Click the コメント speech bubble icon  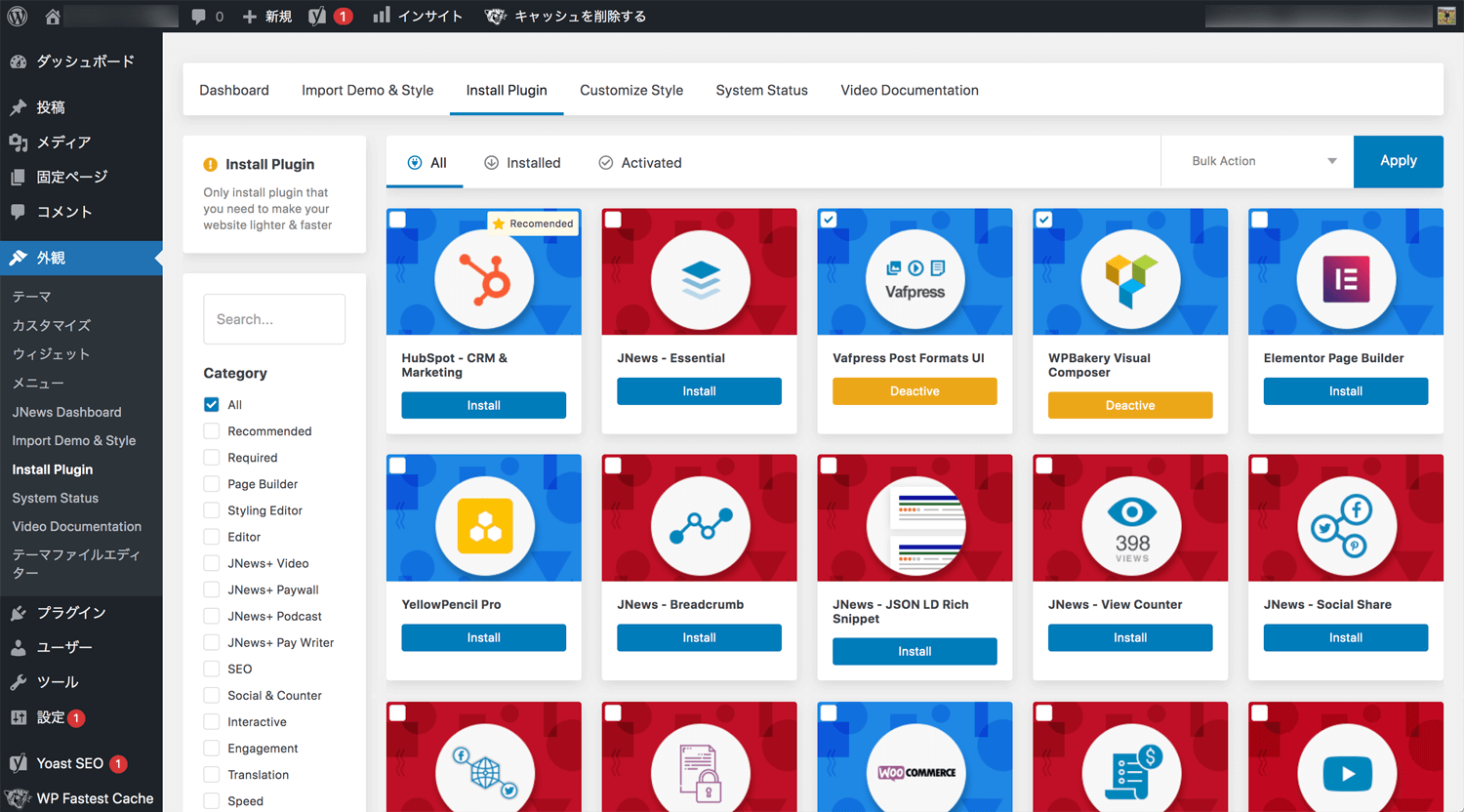tap(19, 212)
